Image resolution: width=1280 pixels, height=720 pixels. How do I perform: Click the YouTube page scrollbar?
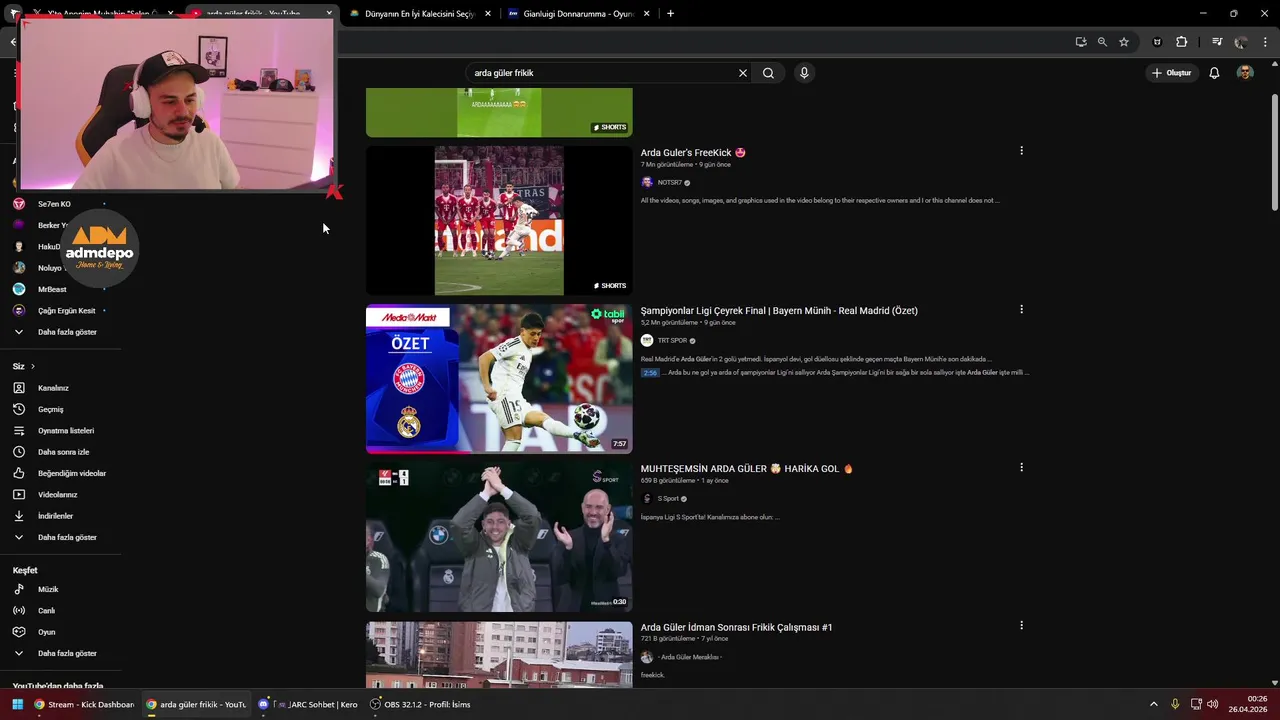pos(1274,152)
